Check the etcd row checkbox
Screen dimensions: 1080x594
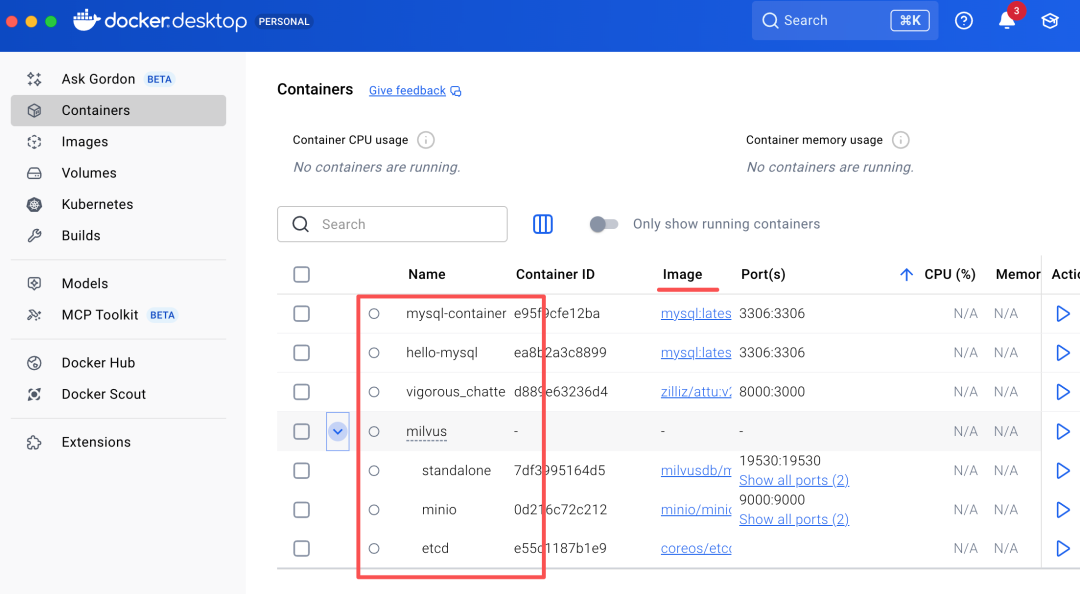click(x=302, y=549)
